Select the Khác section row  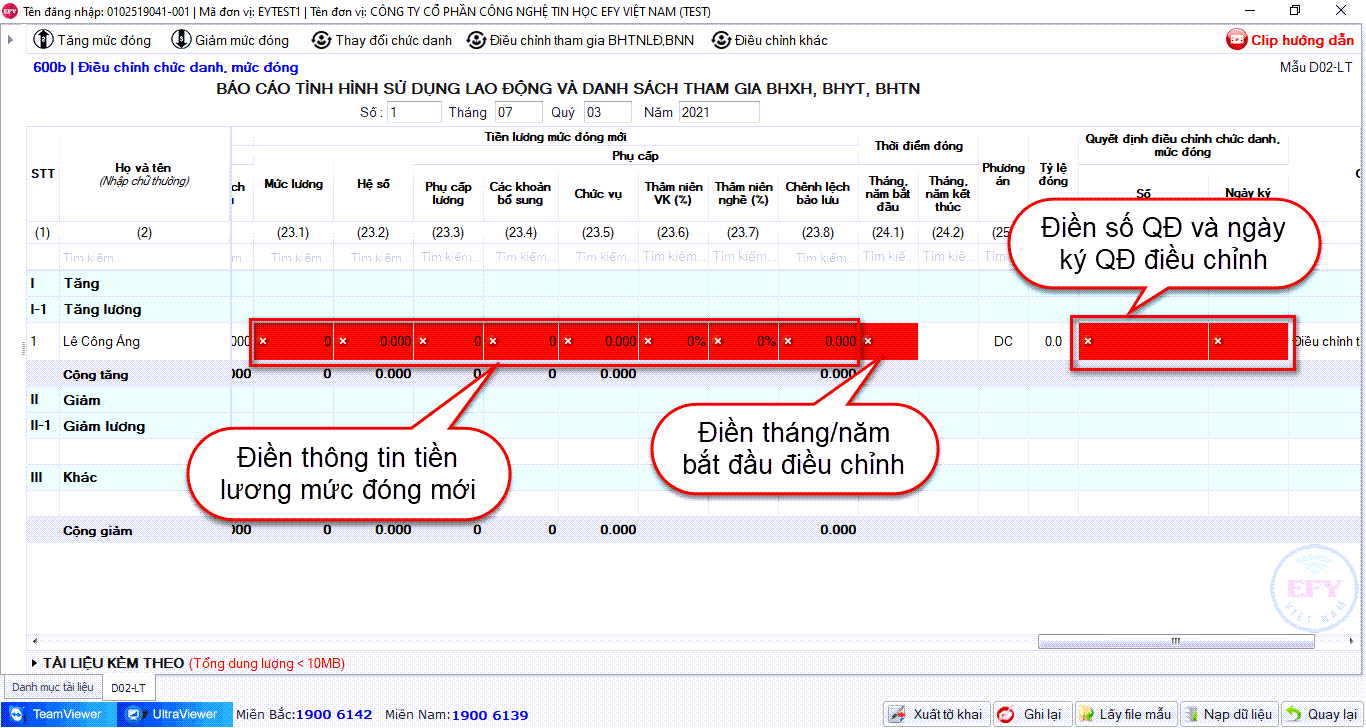click(x=694, y=477)
